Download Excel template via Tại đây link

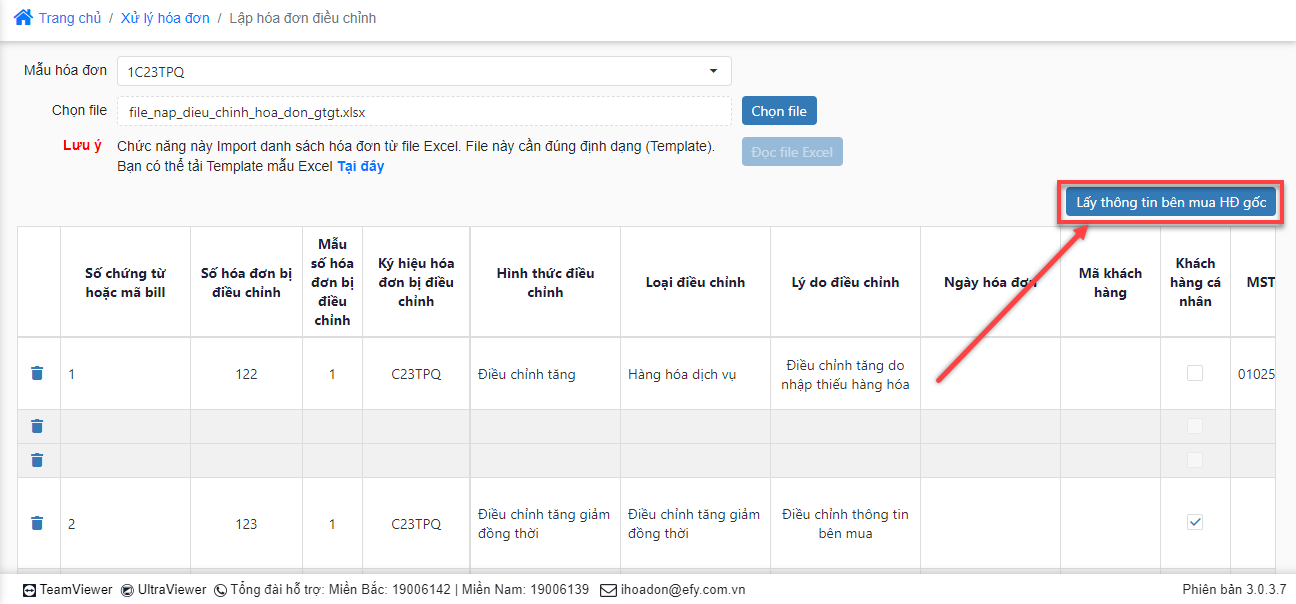point(360,166)
